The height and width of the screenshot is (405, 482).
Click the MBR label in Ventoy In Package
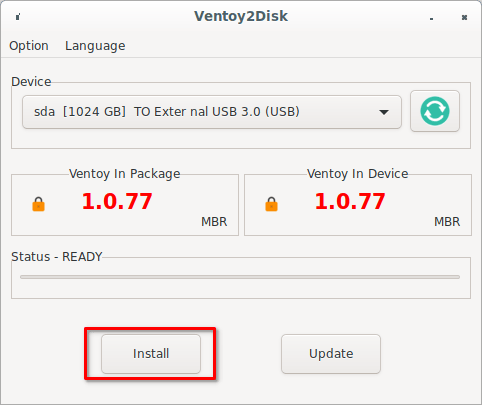(x=214, y=222)
